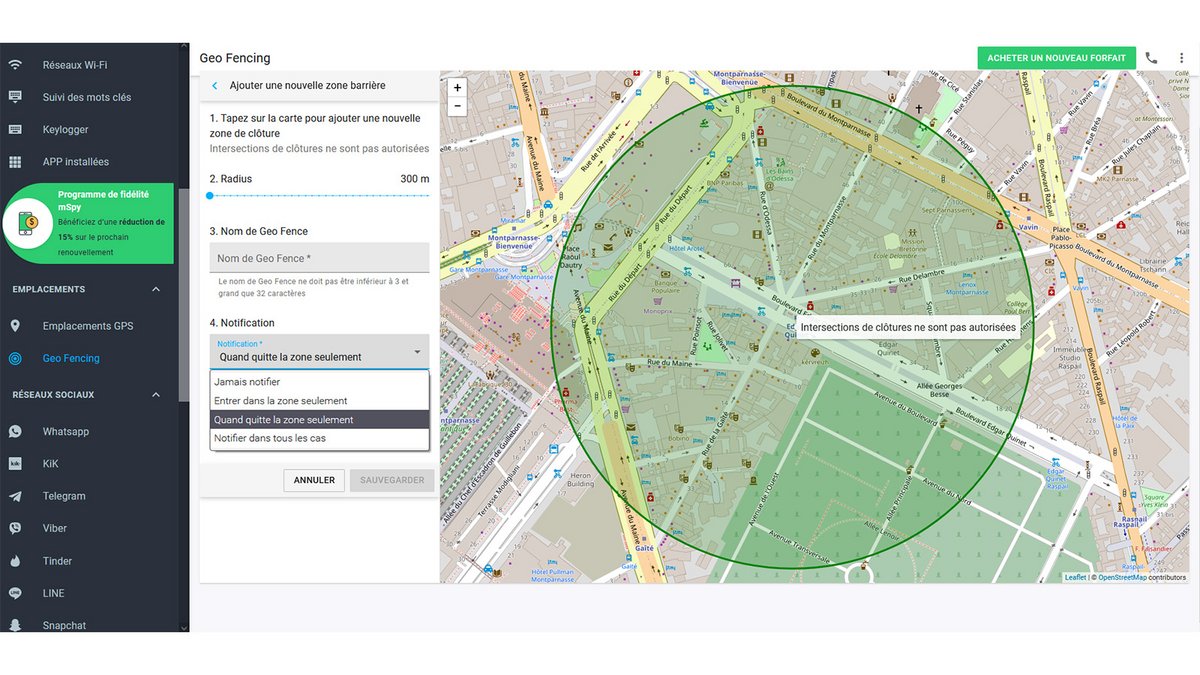The width and height of the screenshot is (1200, 675).
Task: Go back using the left chevron arrow
Action: point(214,86)
